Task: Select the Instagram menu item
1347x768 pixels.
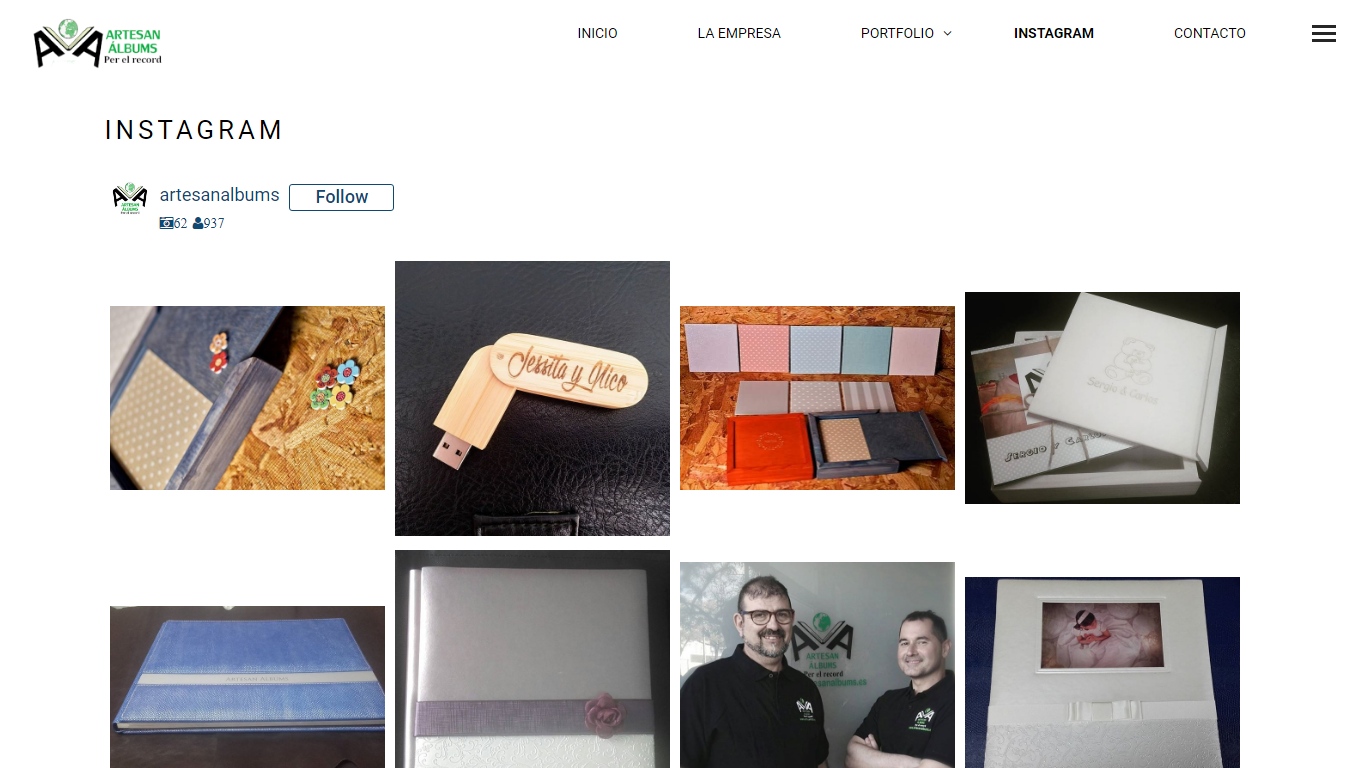Action: (1054, 33)
